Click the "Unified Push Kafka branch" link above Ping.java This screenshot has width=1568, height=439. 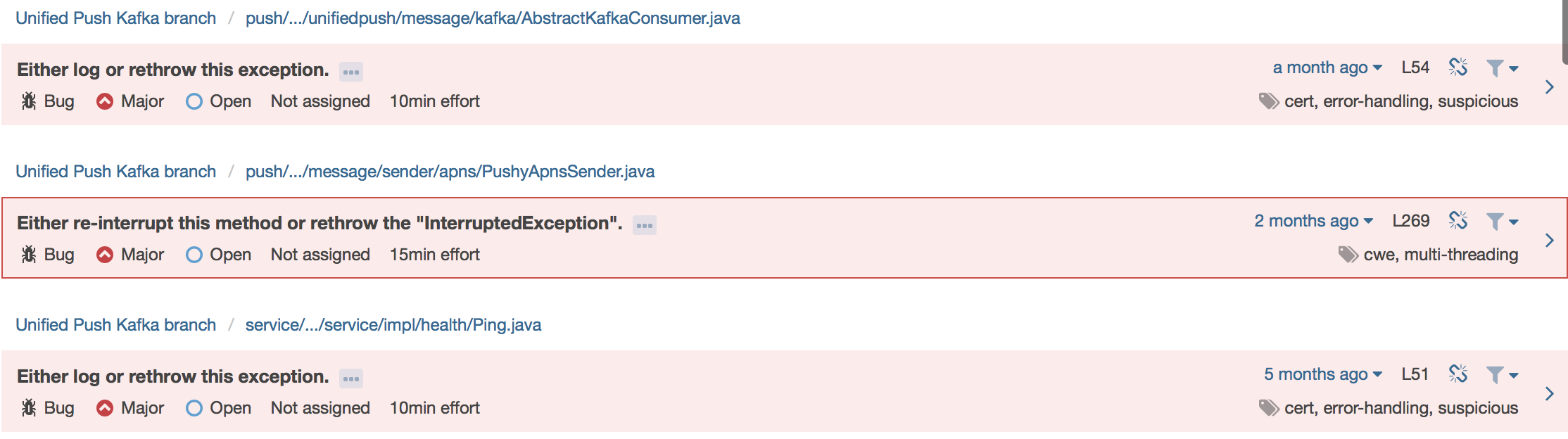click(x=116, y=324)
